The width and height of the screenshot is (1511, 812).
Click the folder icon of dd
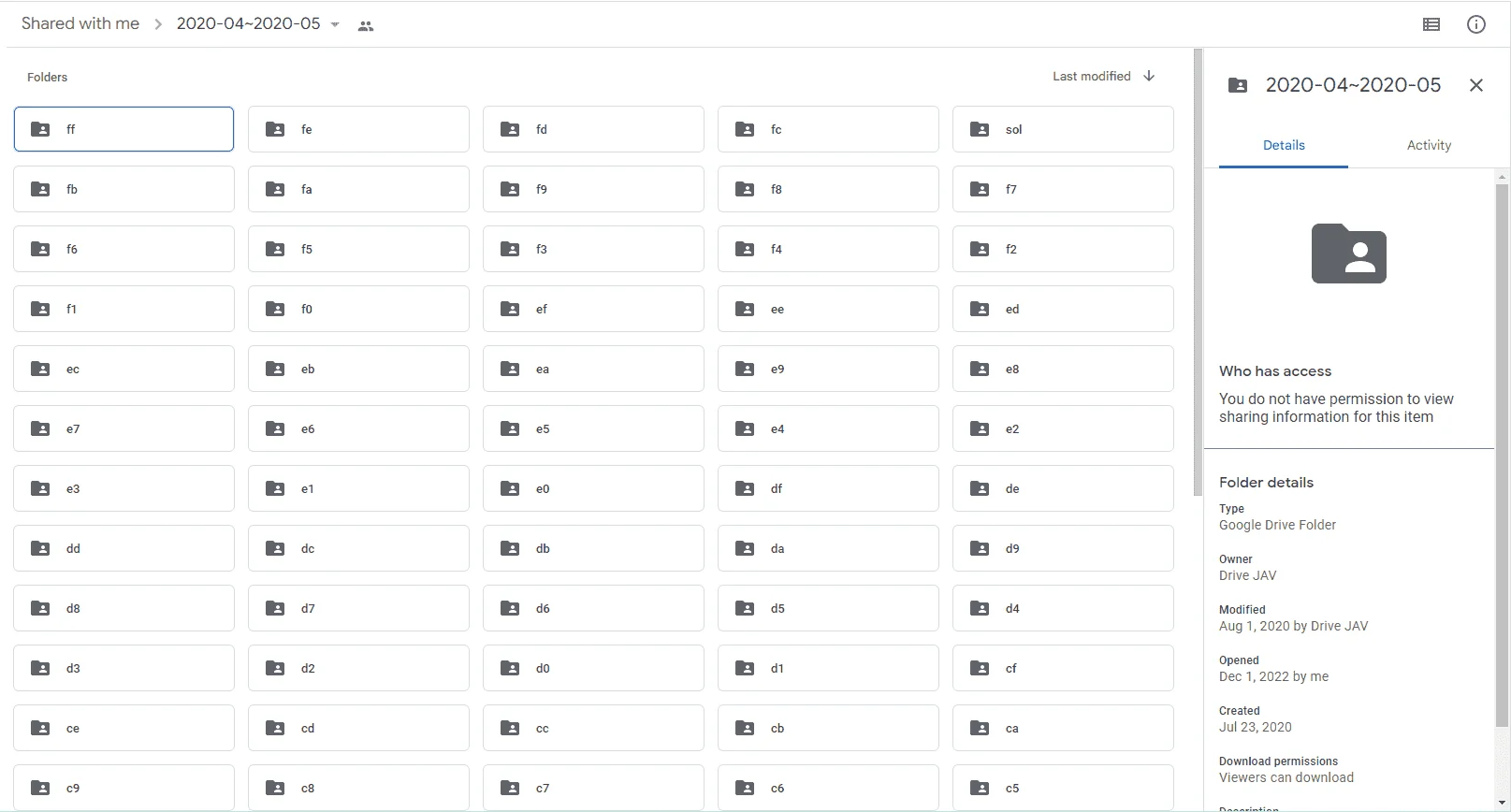(x=40, y=548)
